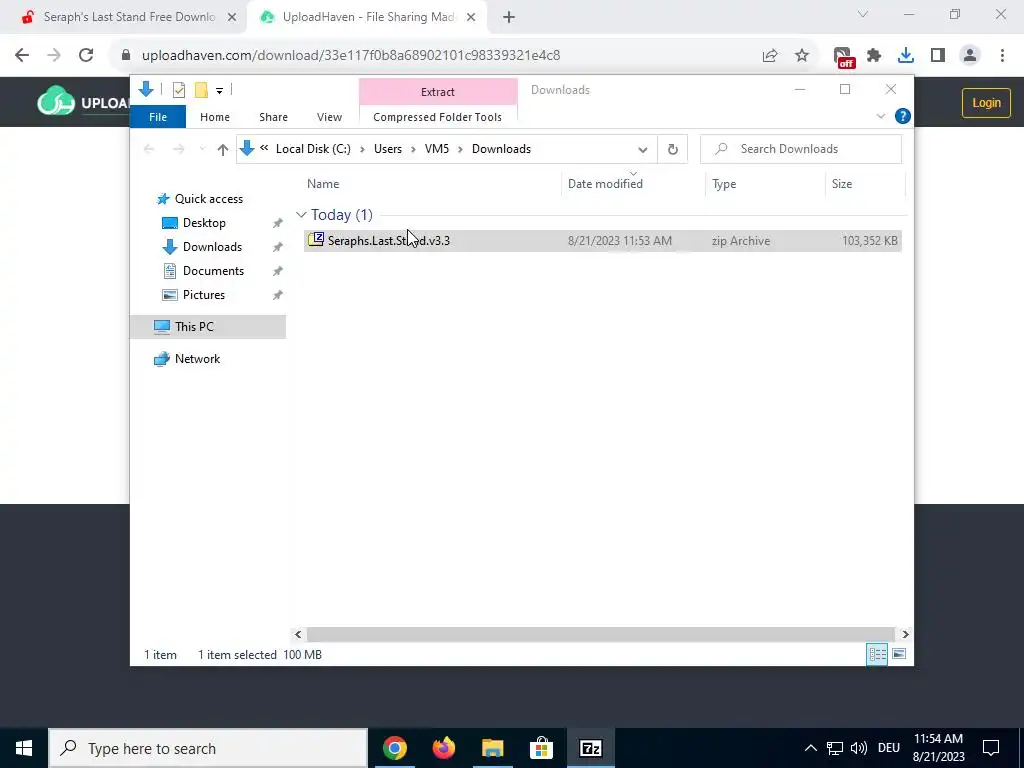Switch to Details view layout
The height and width of the screenshot is (768, 1024).
pyautogui.click(x=877, y=654)
